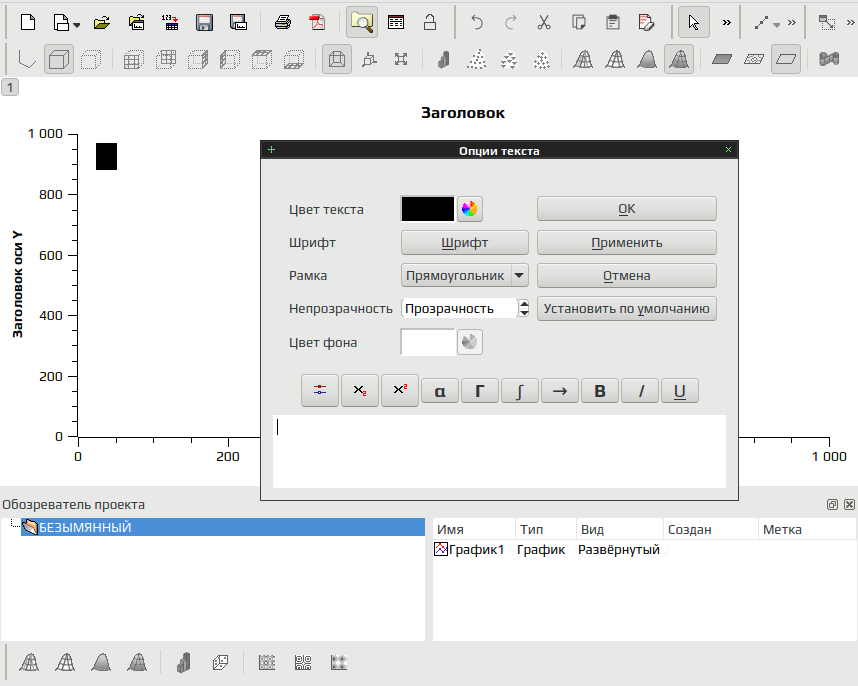Select the pointer arrow tool

pos(694,22)
